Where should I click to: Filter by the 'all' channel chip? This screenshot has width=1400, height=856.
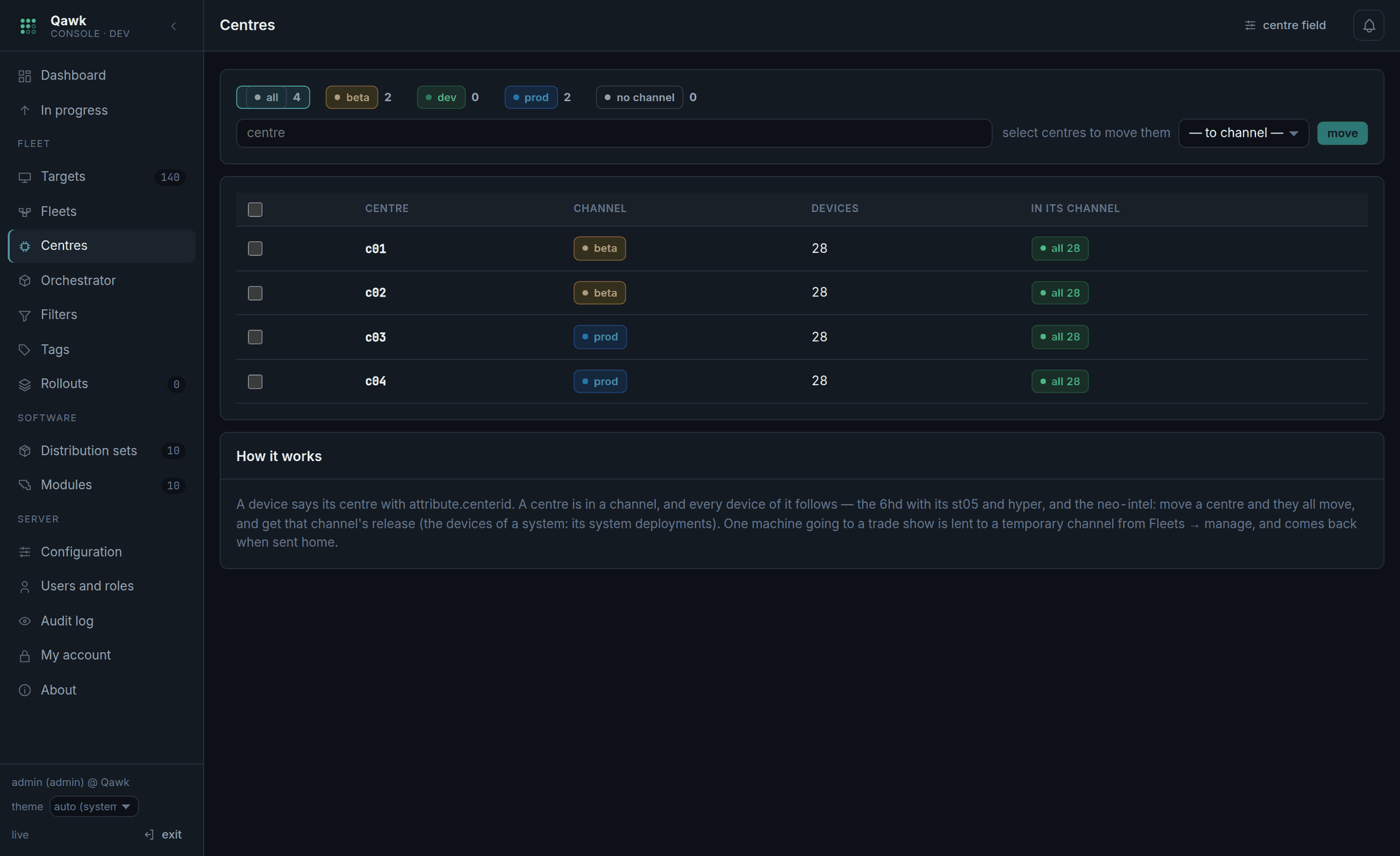click(x=273, y=97)
